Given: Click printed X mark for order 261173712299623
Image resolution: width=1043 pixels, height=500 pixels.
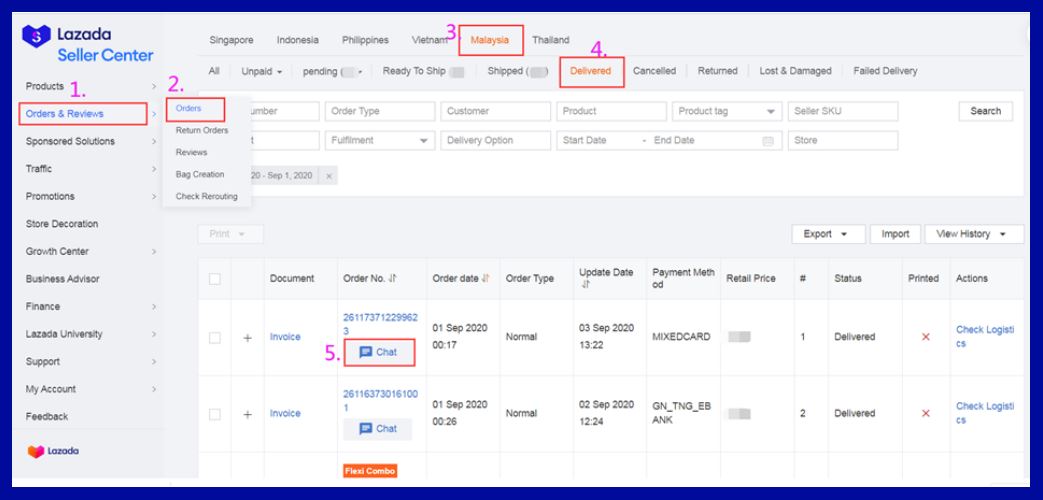Looking at the screenshot, I should click(x=925, y=337).
